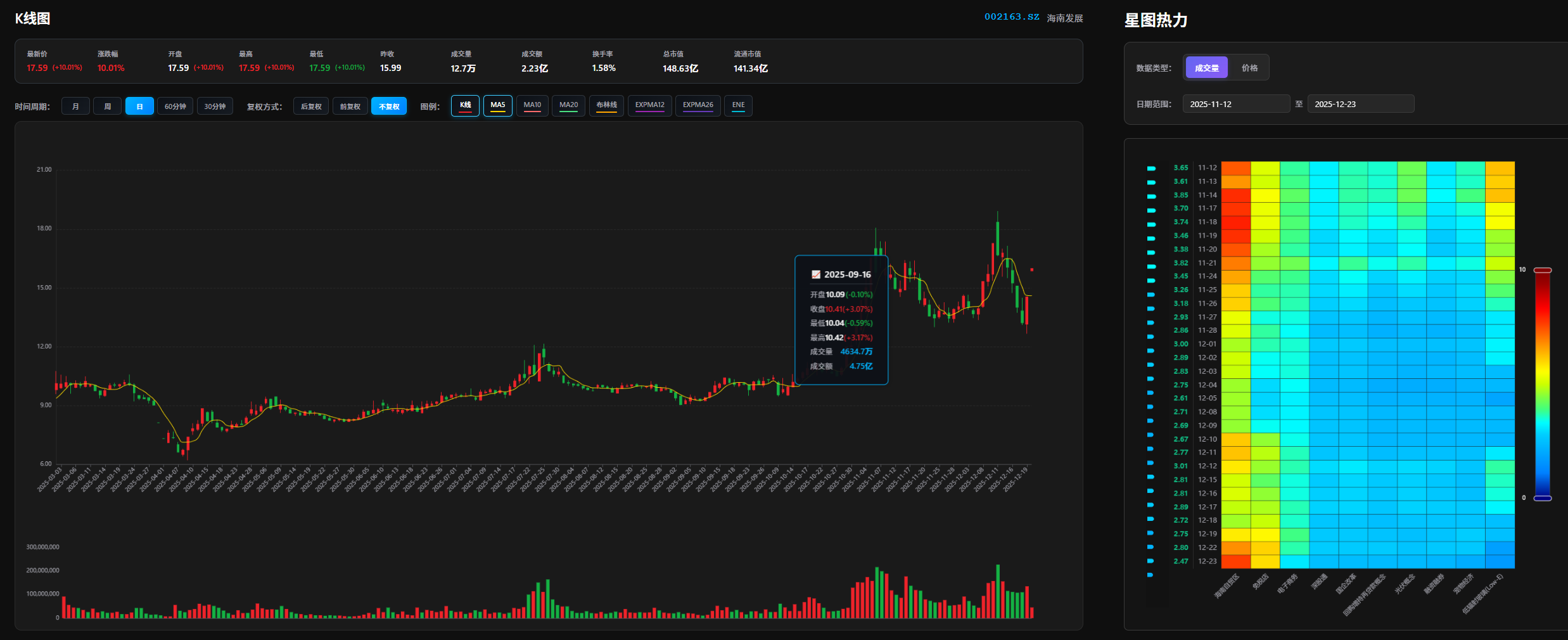Click the 星图热力 panel title
Screen dimensions: 1568x640
1156,20
